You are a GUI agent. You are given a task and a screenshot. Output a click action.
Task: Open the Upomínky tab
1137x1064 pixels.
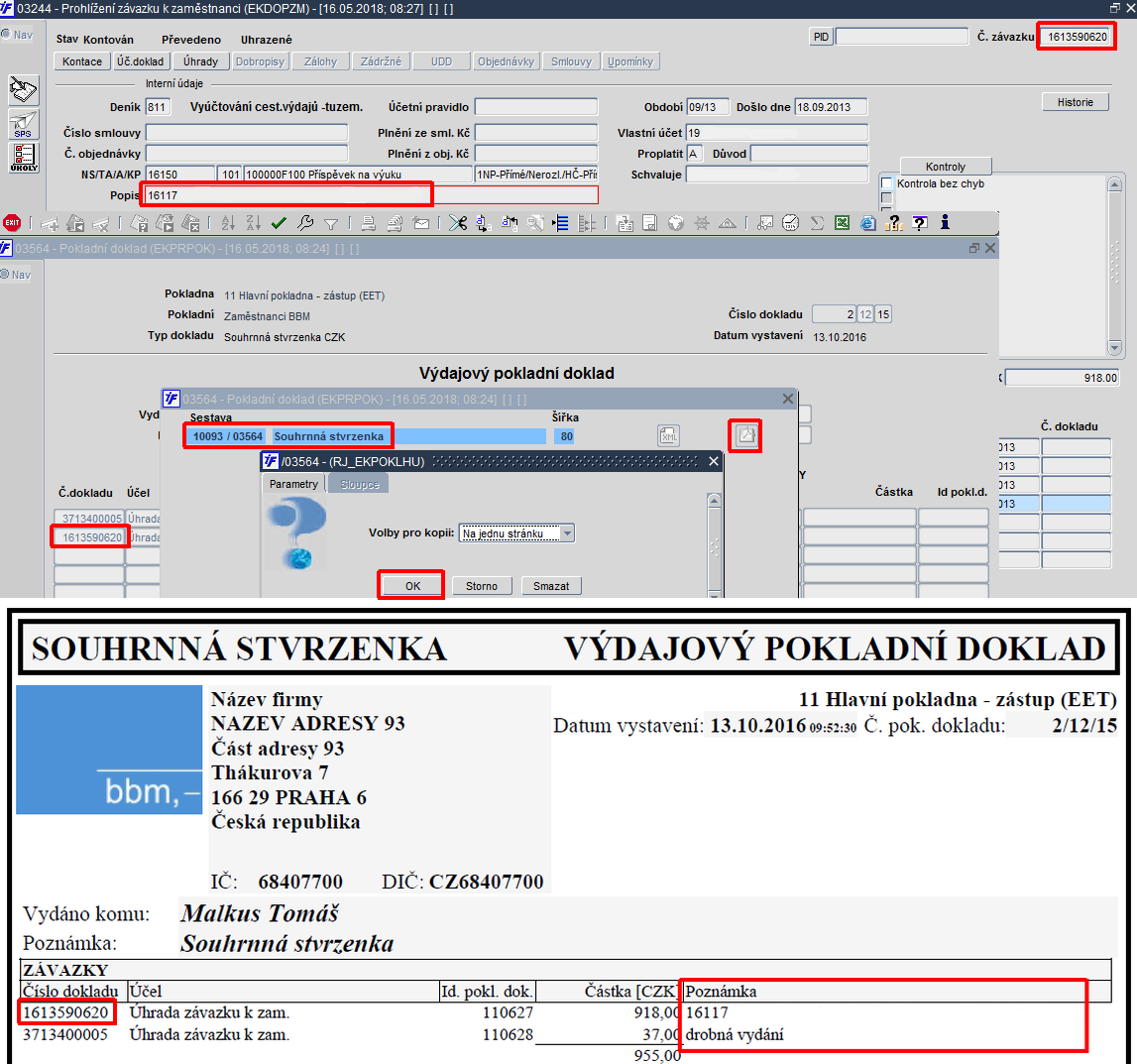[x=630, y=61]
